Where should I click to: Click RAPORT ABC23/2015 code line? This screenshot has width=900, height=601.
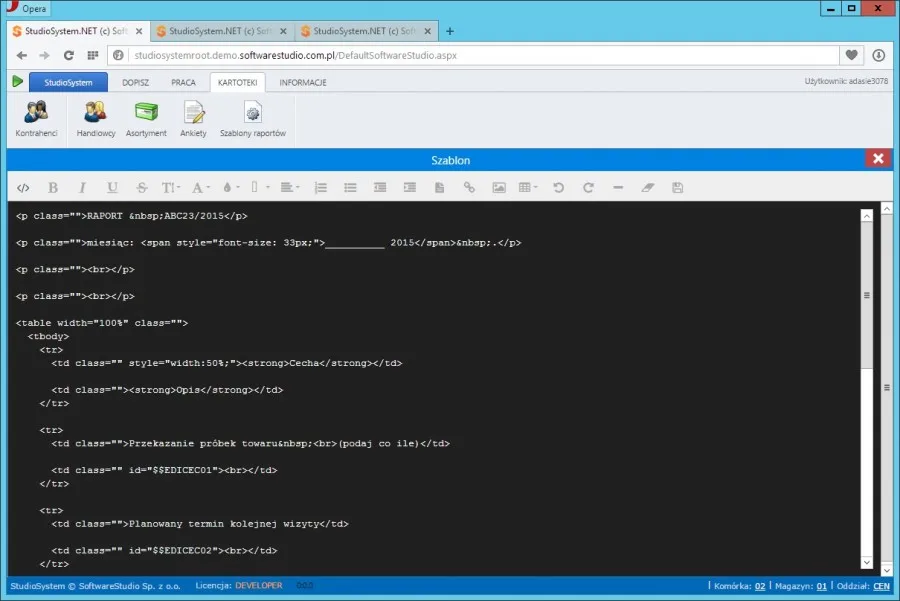click(131, 216)
